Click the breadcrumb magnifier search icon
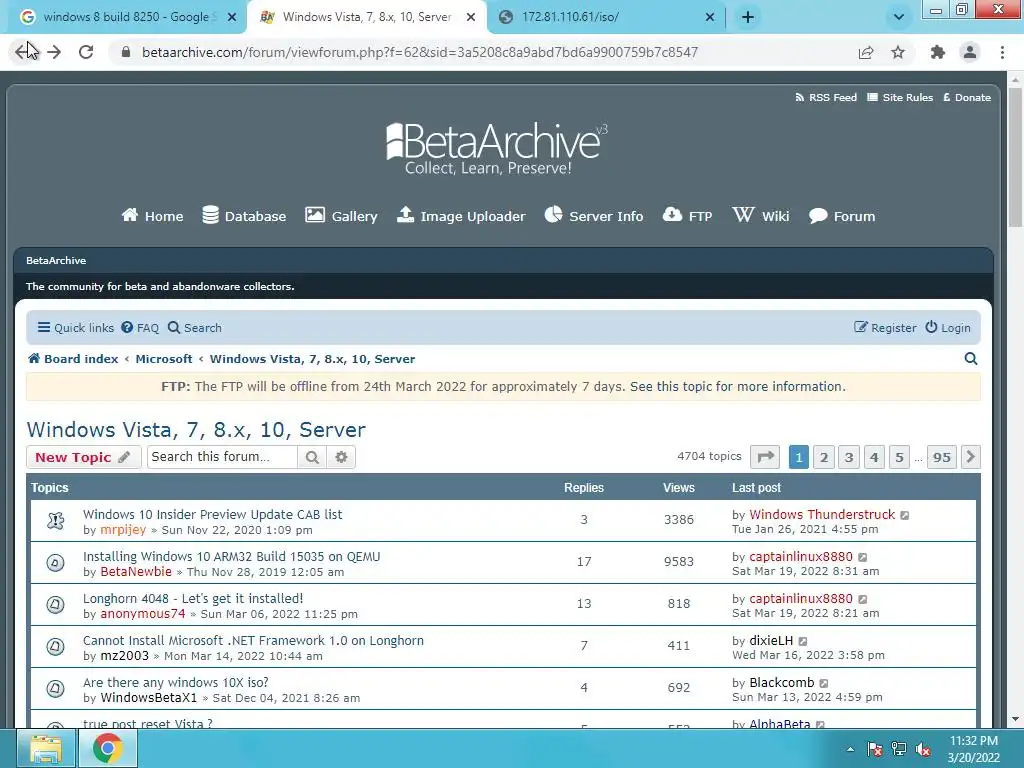1024x768 pixels. pos(971,359)
